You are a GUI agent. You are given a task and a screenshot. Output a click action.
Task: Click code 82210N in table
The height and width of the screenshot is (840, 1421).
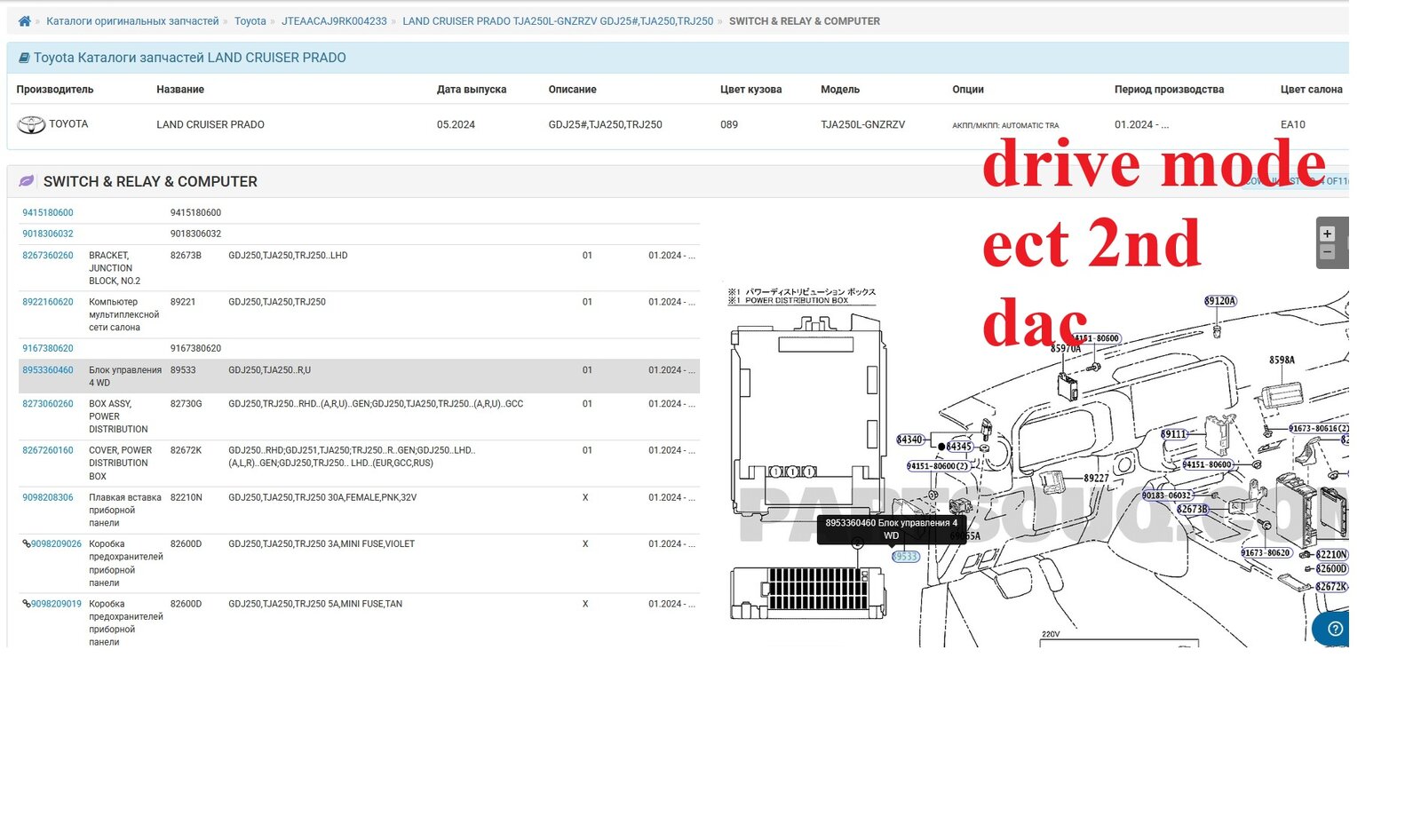pos(187,498)
